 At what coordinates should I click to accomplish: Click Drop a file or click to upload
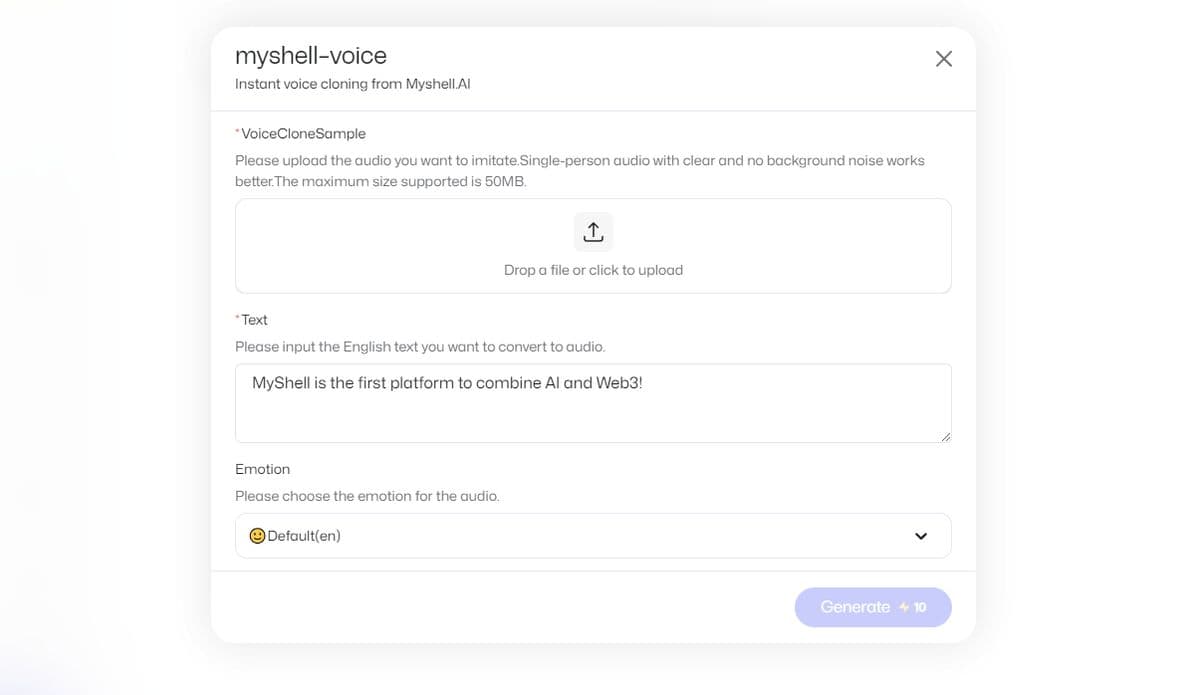[x=593, y=269]
